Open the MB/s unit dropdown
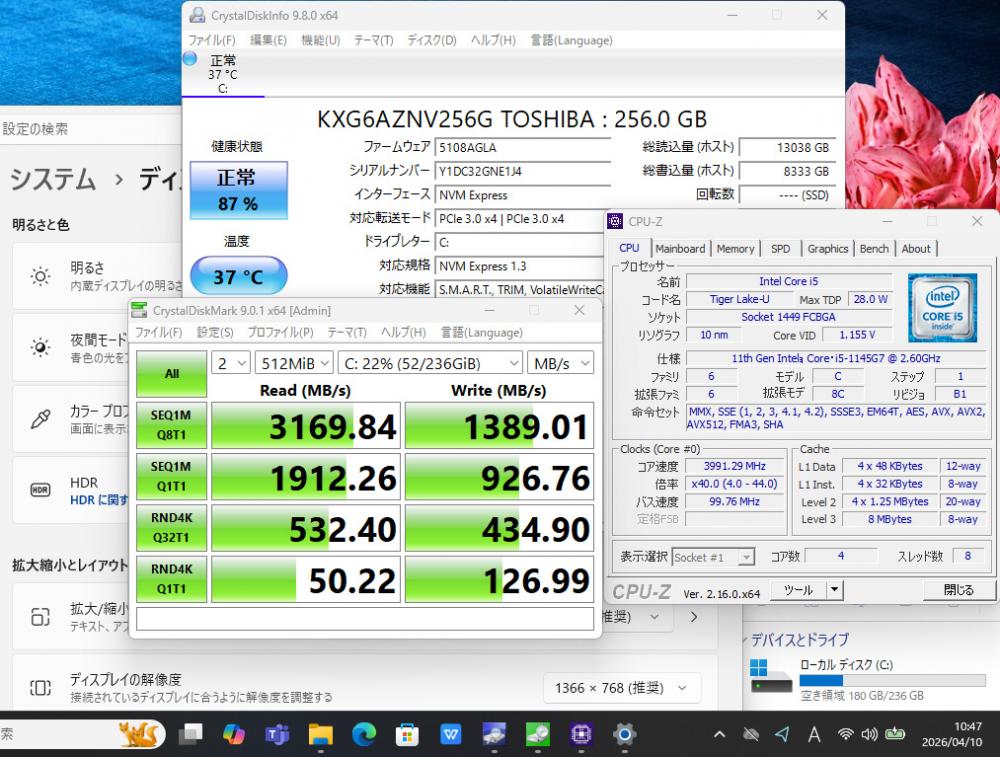Screen dimensions: 1000x757 coord(562,362)
